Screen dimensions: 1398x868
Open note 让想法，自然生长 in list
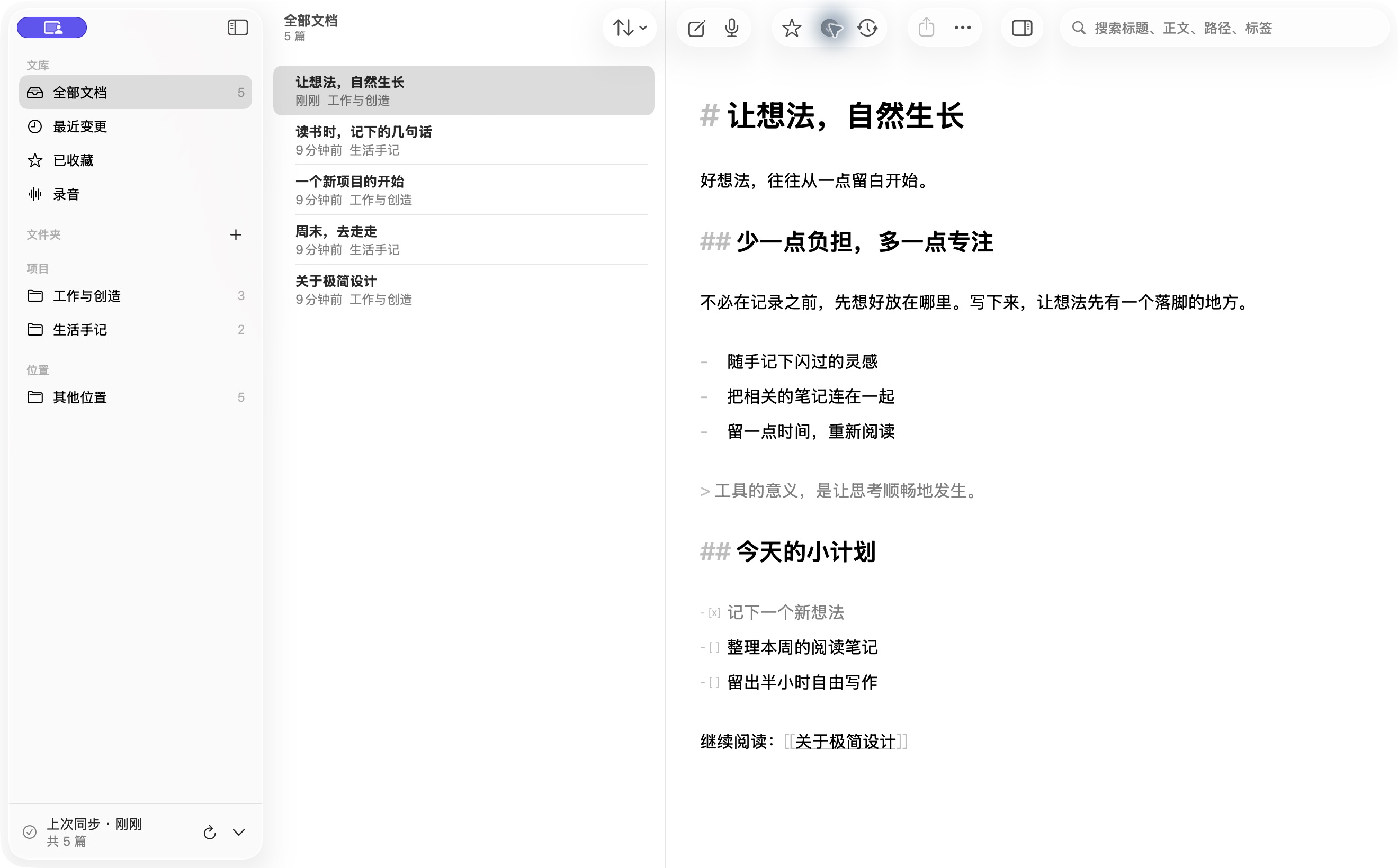point(463,91)
